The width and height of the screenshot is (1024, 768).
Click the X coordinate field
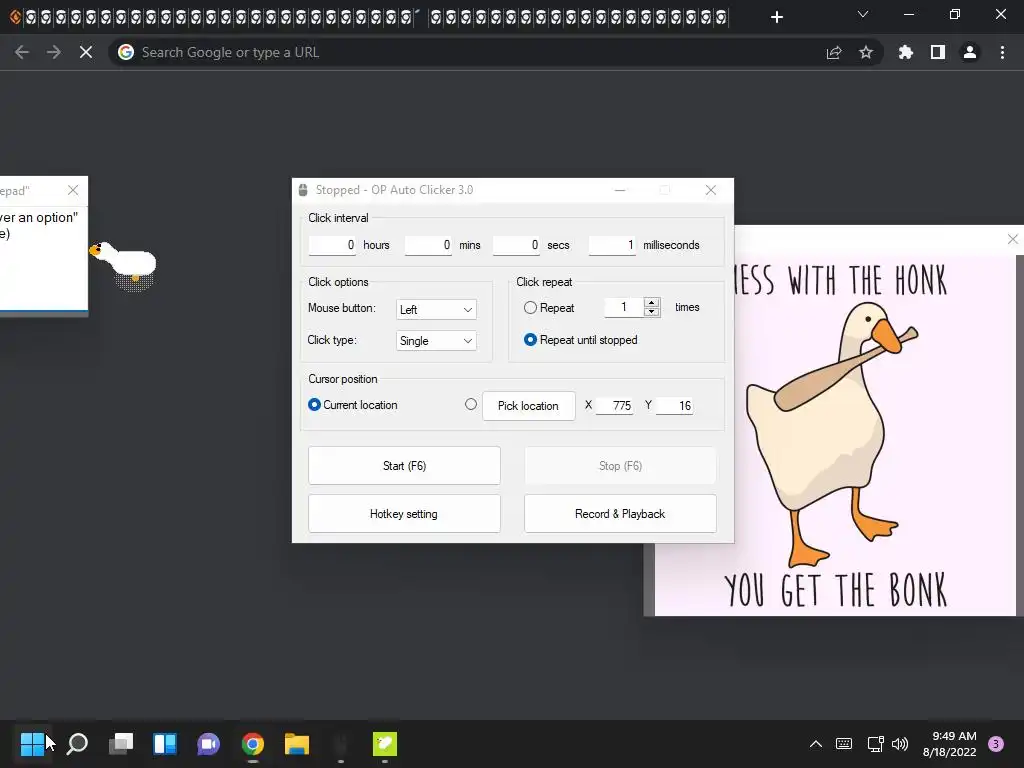pos(615,406)
